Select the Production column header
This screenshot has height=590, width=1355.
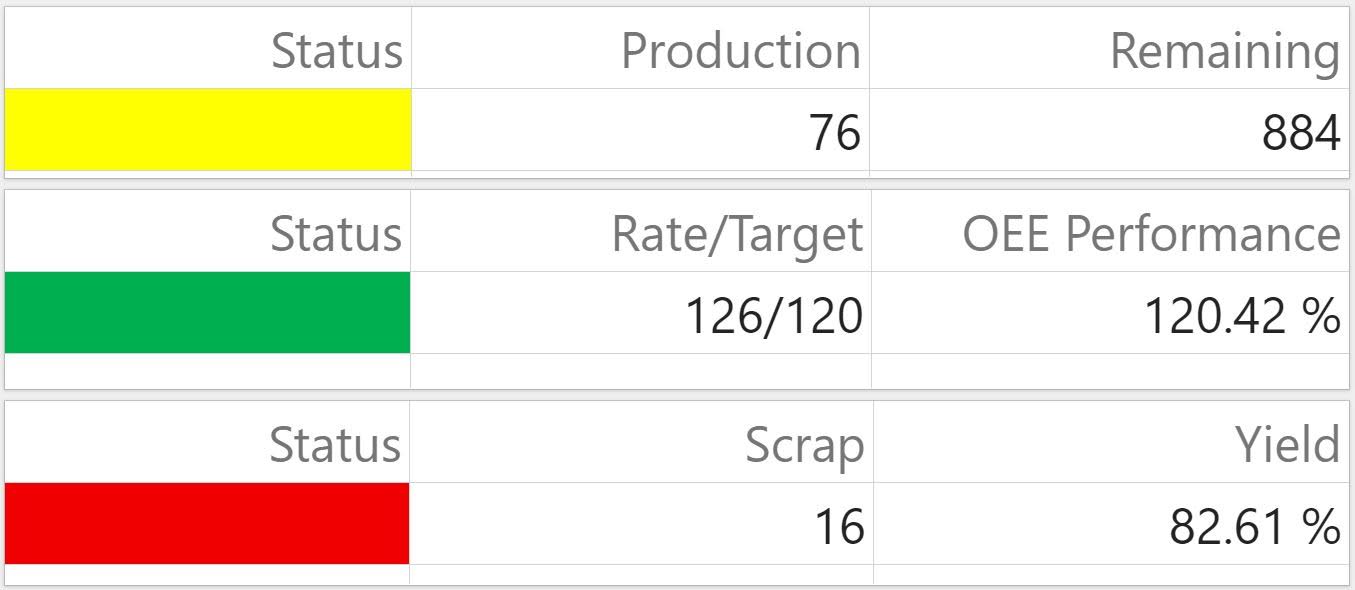click(x=740, y=50)
